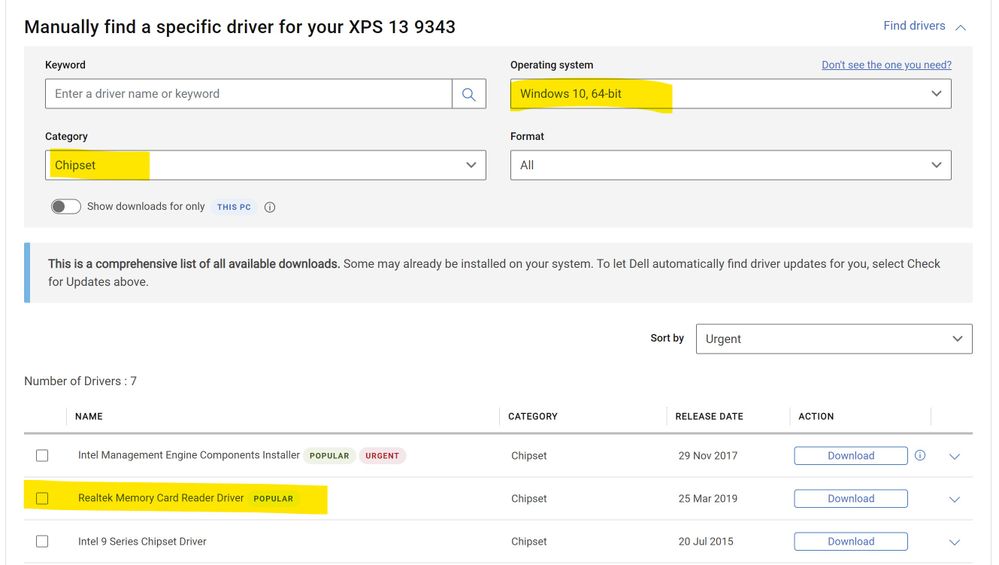999x565 pixels.
Task: Expand the Realtek Memory Card Reader row details
Action: [x=954, y=499]
